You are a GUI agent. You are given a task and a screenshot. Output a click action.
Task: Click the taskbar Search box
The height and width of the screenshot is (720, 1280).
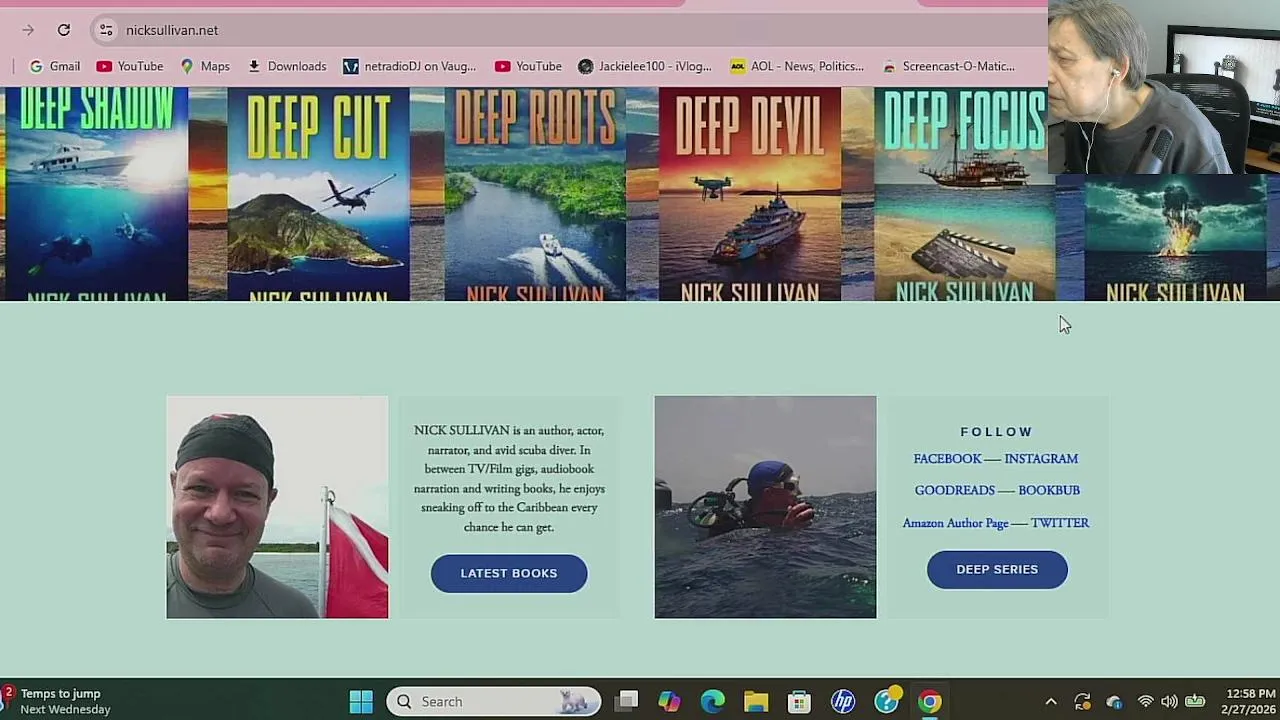pos(494,702)
